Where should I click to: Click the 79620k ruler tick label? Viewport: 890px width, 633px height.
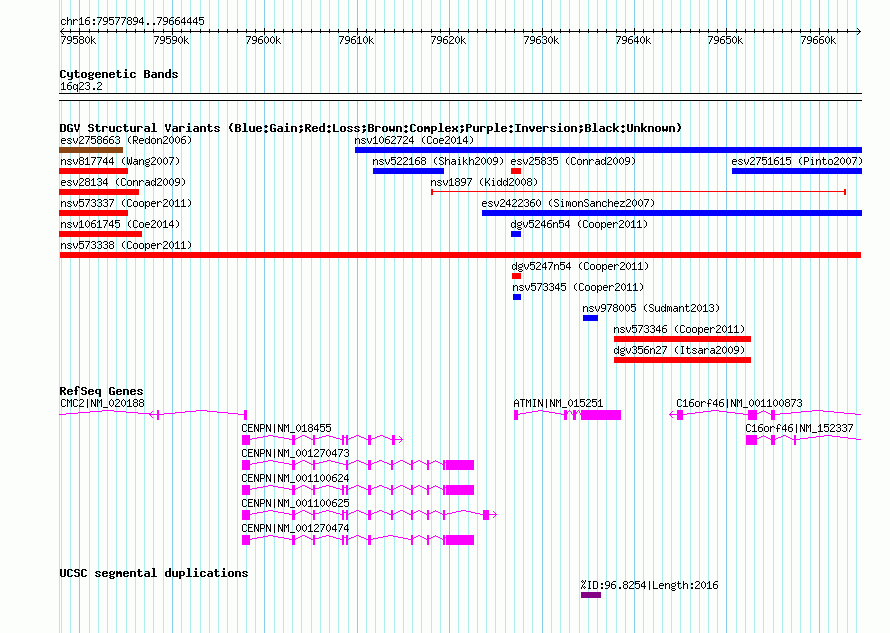[x=448, y=40]
